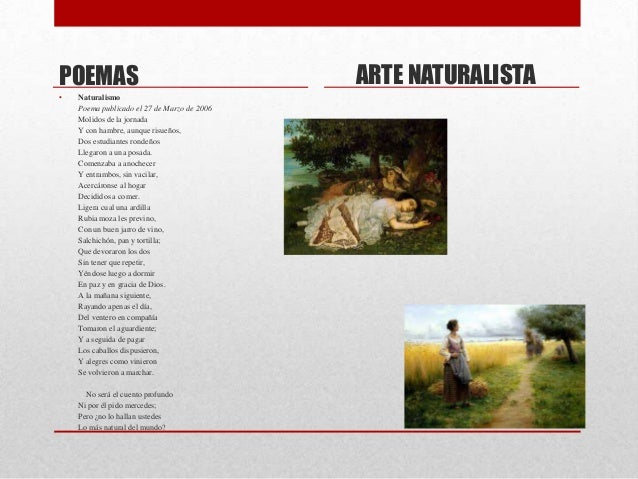Image resolution: width=638 pixels, height=479 pixels.
Task: Click the line 'Tomaron el aguardiente;'
Action: pos(117,328)
